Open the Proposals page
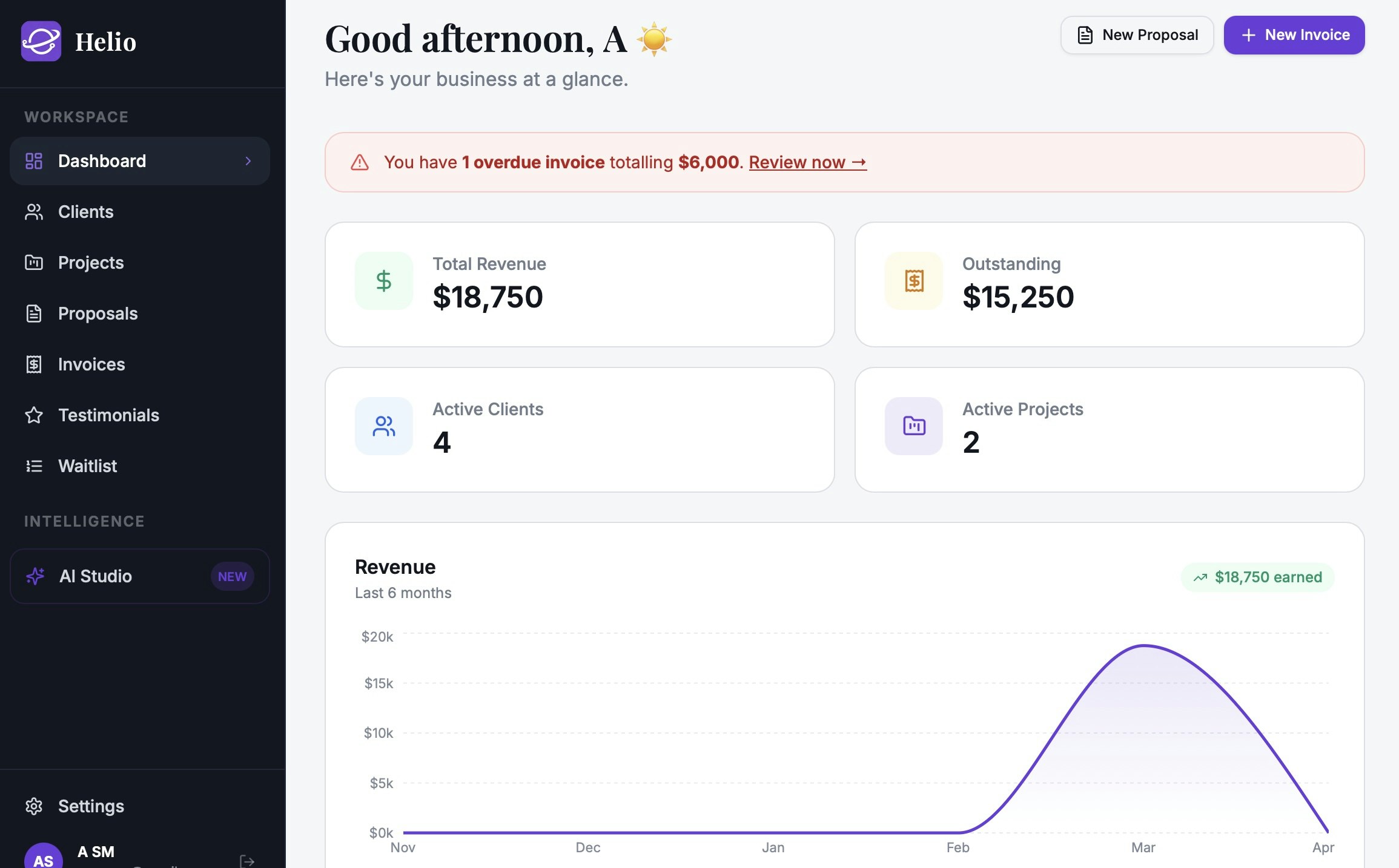 pos(98,314)
